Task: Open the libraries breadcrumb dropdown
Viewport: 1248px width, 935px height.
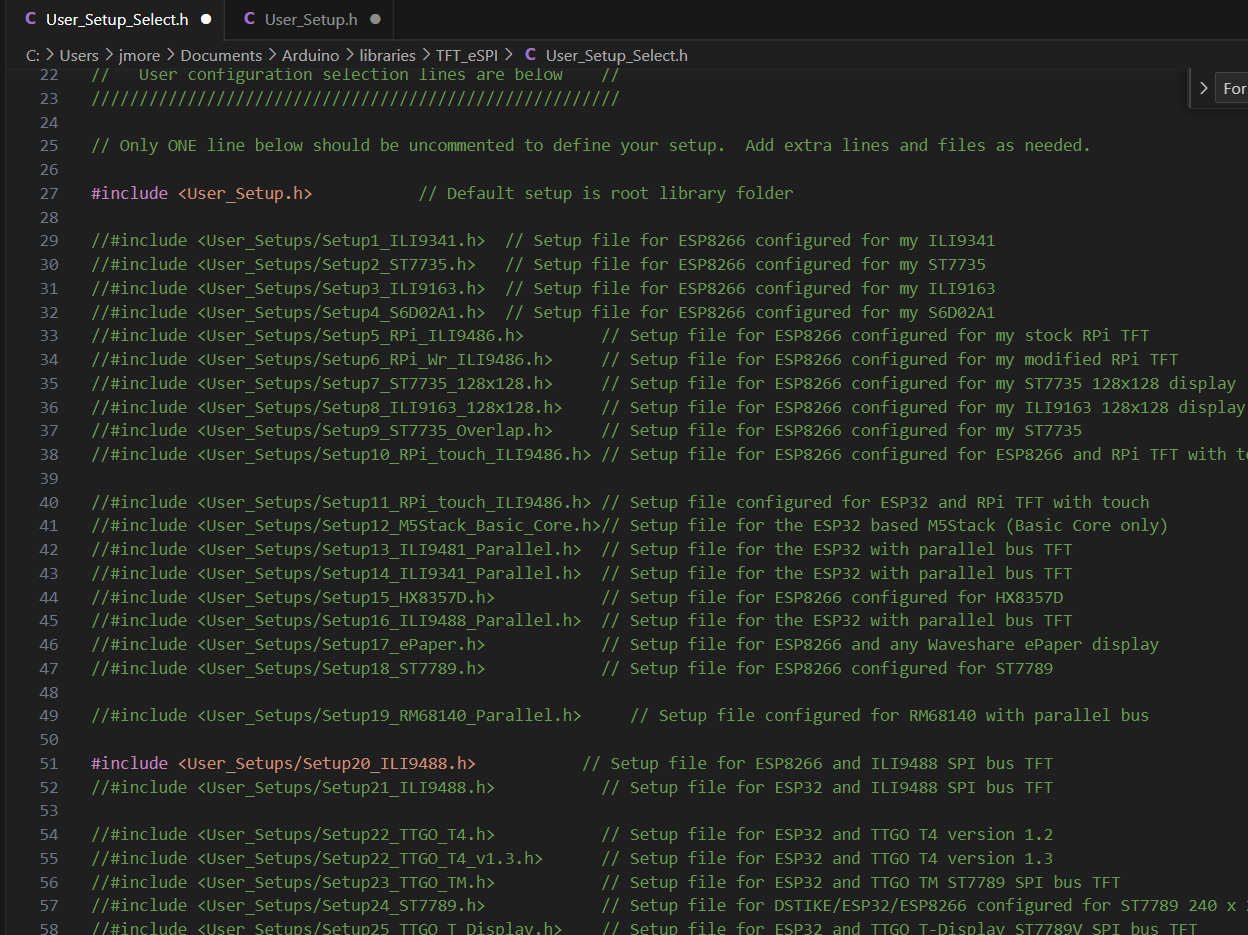Action: pos(389,55)
